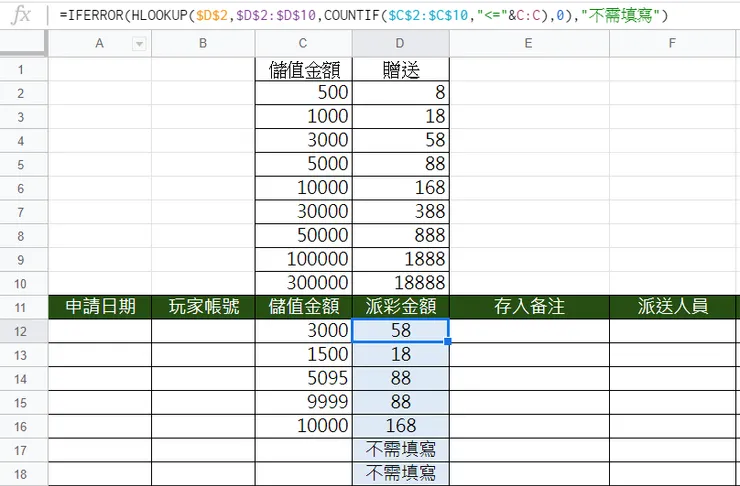Select column B header
Viewport: 740px width, 486px height.
(x=203, y=43)
